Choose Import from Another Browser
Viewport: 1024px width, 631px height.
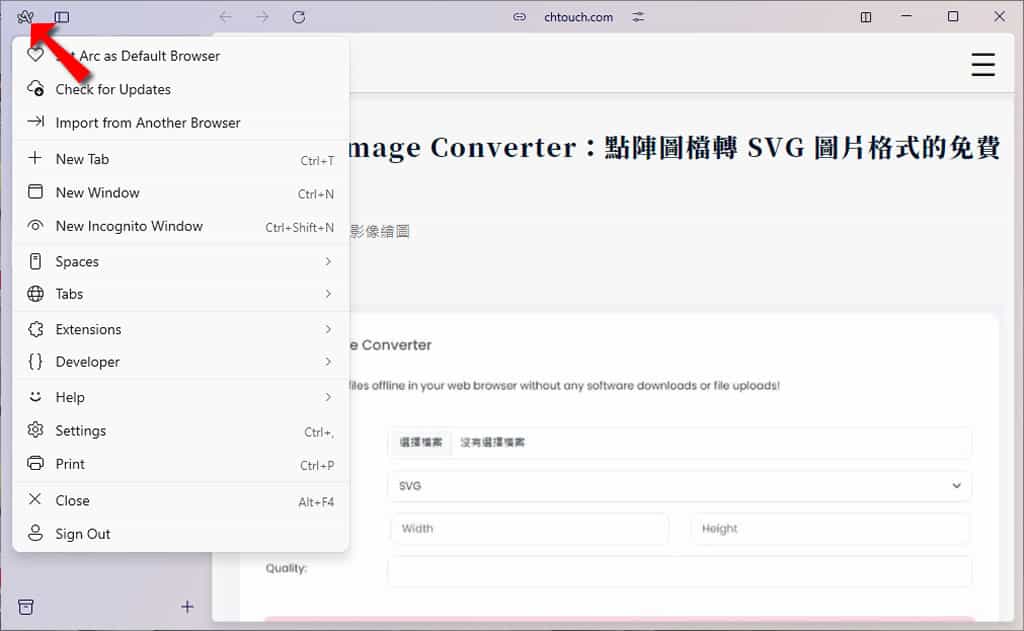coord(181,122)
